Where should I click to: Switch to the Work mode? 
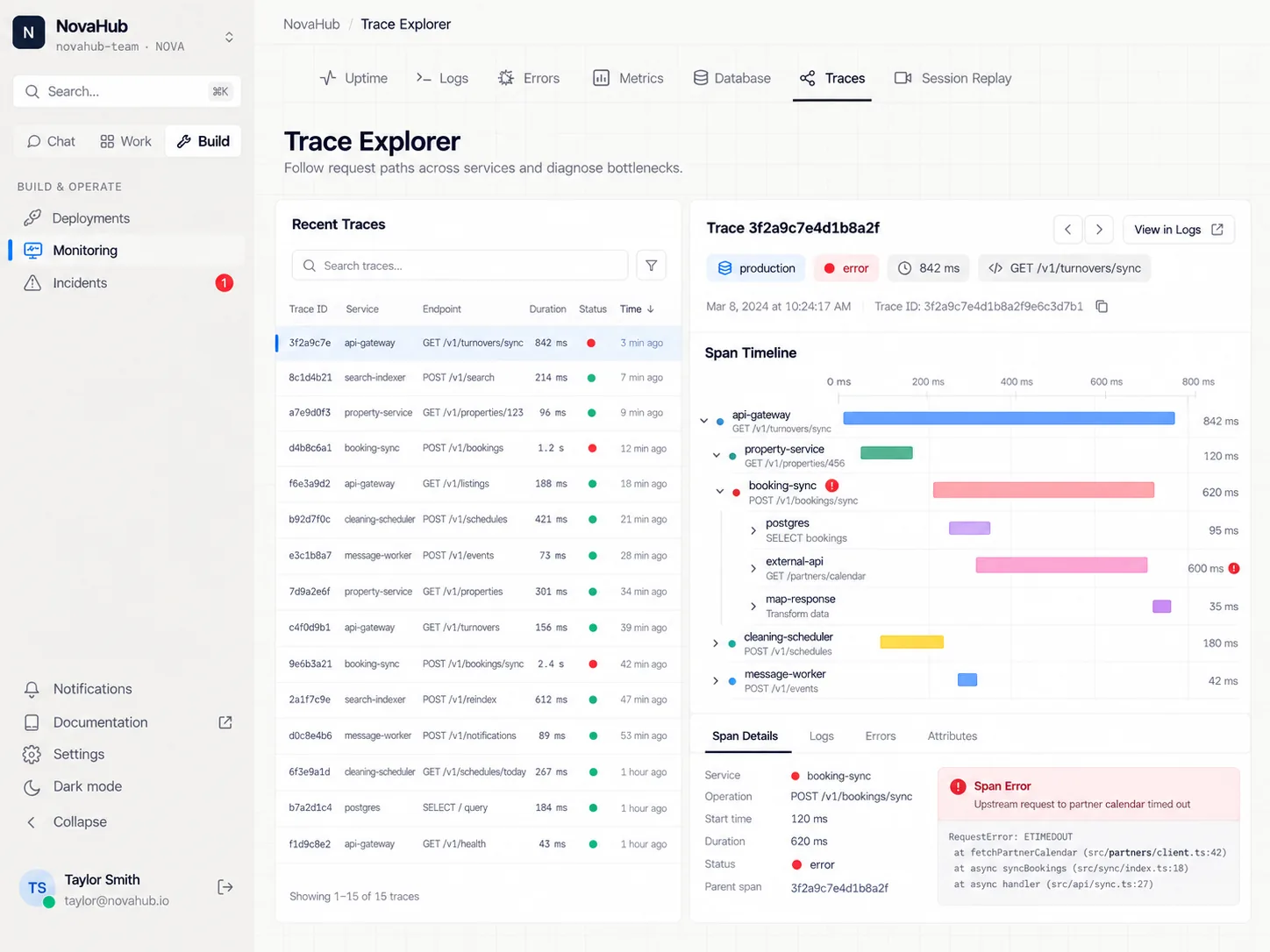tap(125, 141)
